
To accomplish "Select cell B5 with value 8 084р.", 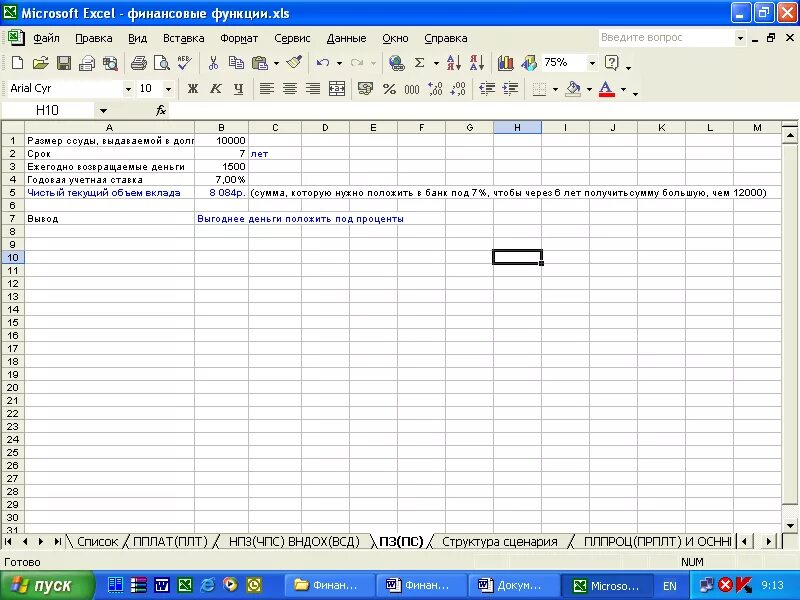I will (x=221, y=193).
